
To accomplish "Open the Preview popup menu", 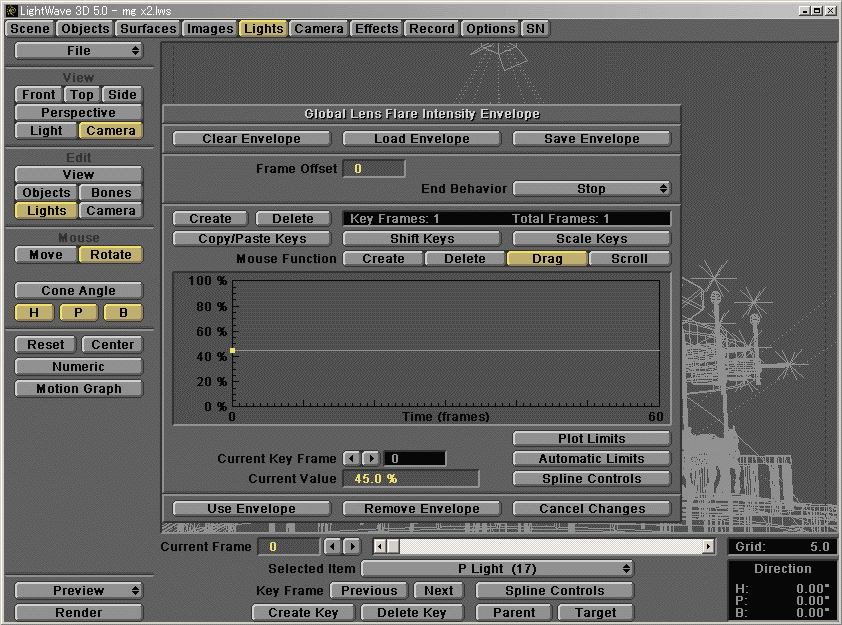I will [x=78, y=591].
